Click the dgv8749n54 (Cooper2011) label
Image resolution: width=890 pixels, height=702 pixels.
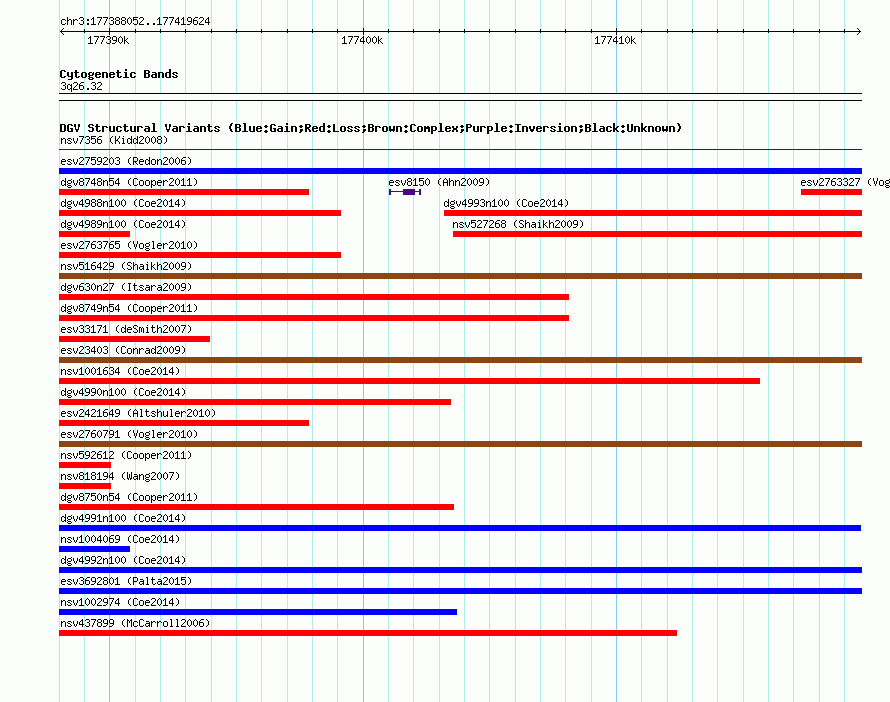pyautogui.click(x=129, y=308)
